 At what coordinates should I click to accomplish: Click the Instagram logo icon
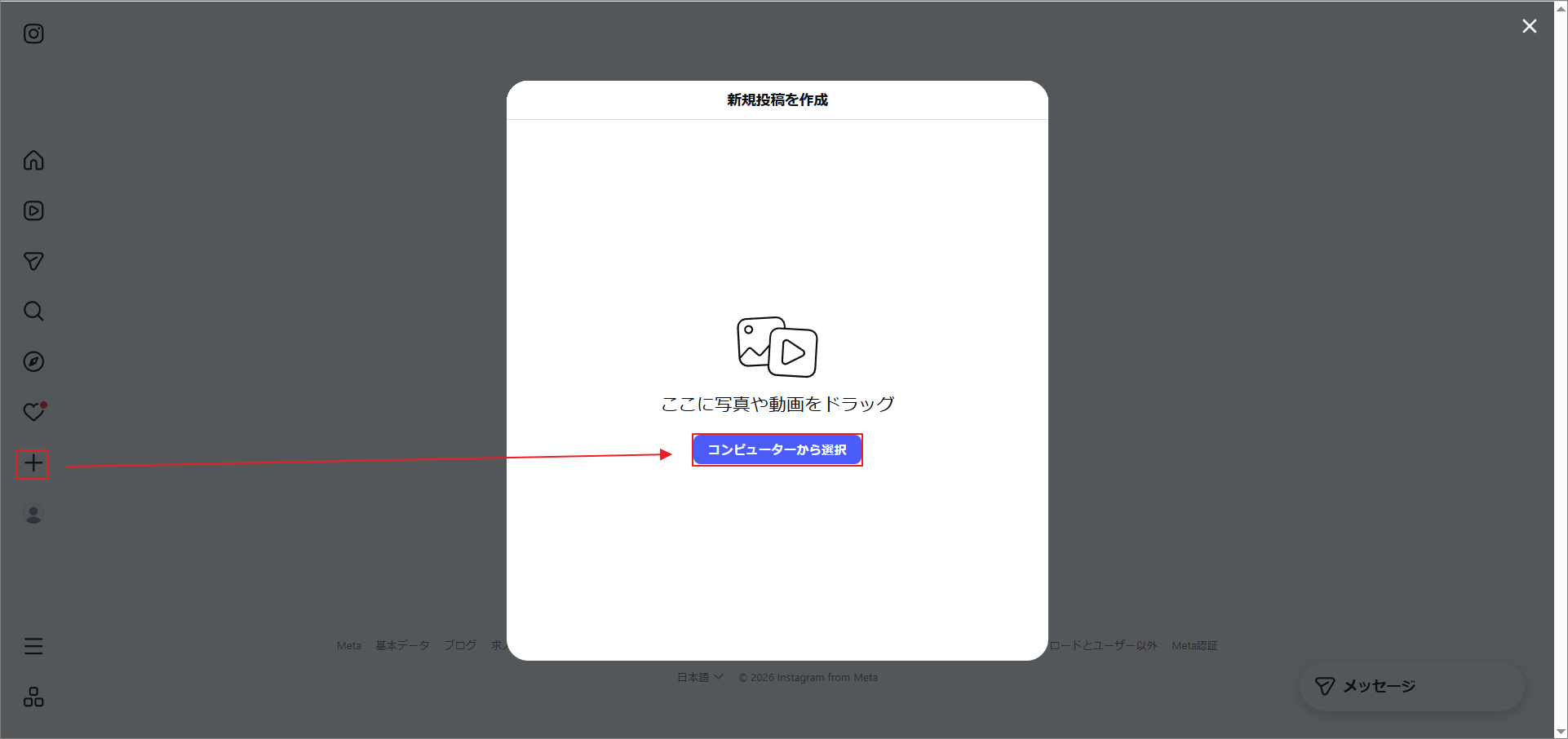[33, 33]
